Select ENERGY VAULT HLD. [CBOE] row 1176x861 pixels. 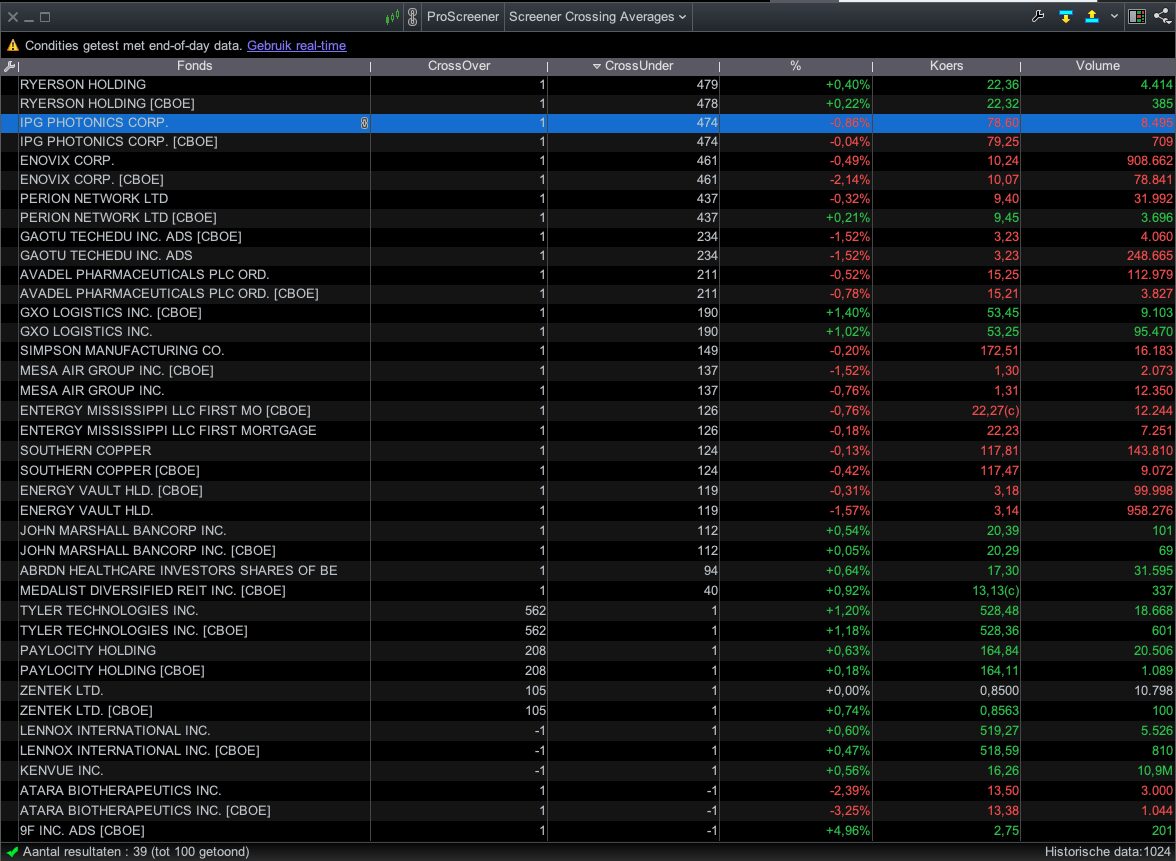click(x=588, y=490)
